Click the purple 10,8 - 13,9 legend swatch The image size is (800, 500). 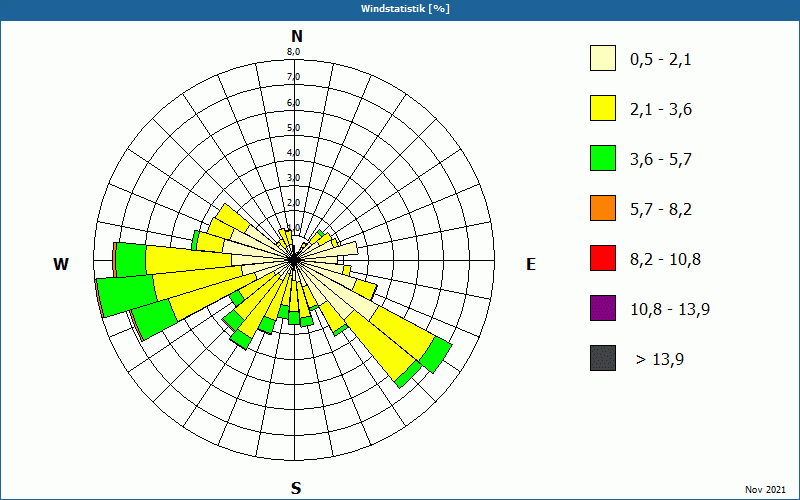pyautogui.click(x=603, y=308)
